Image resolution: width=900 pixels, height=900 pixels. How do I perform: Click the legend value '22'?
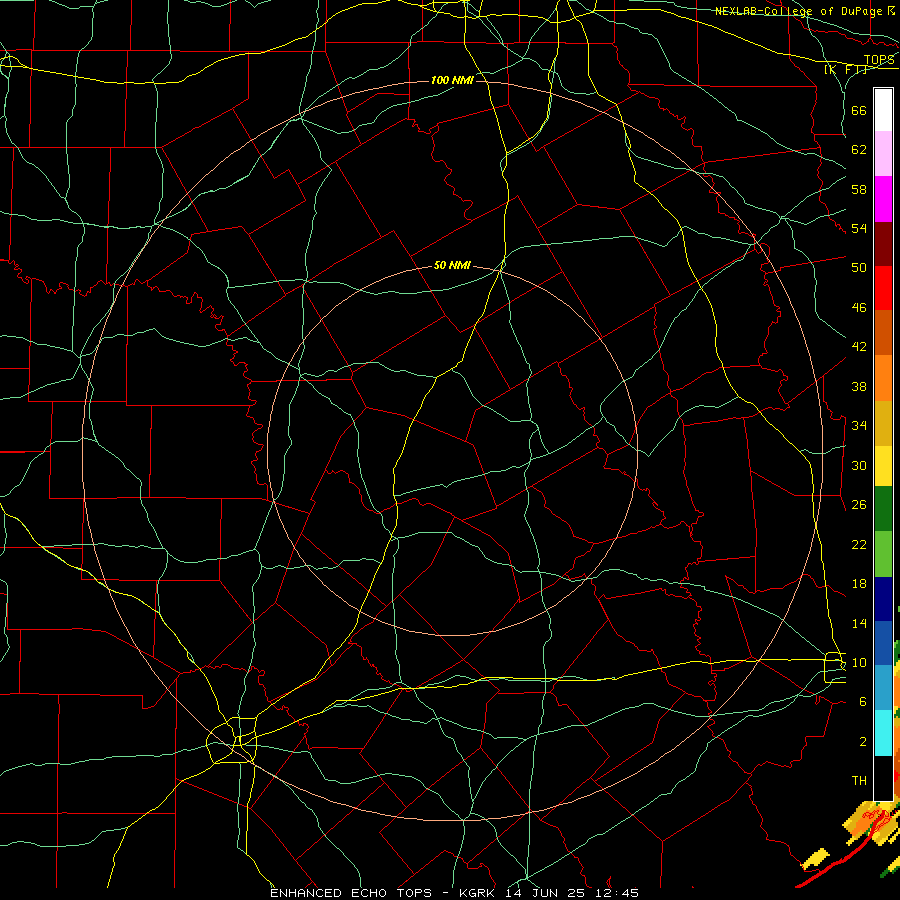859,544
